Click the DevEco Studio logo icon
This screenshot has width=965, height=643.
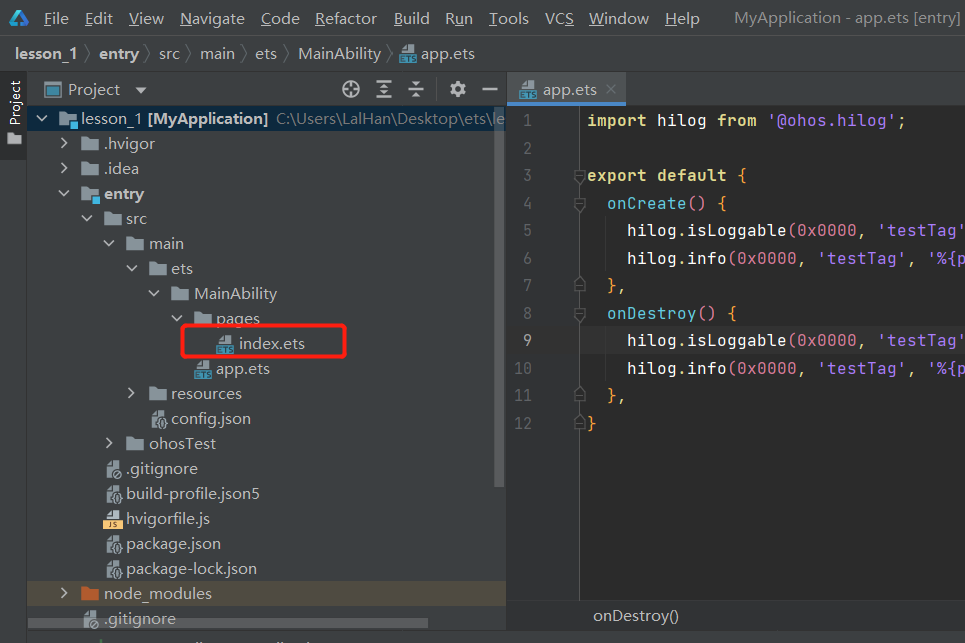pyautogui.click(x=19, y=18)
